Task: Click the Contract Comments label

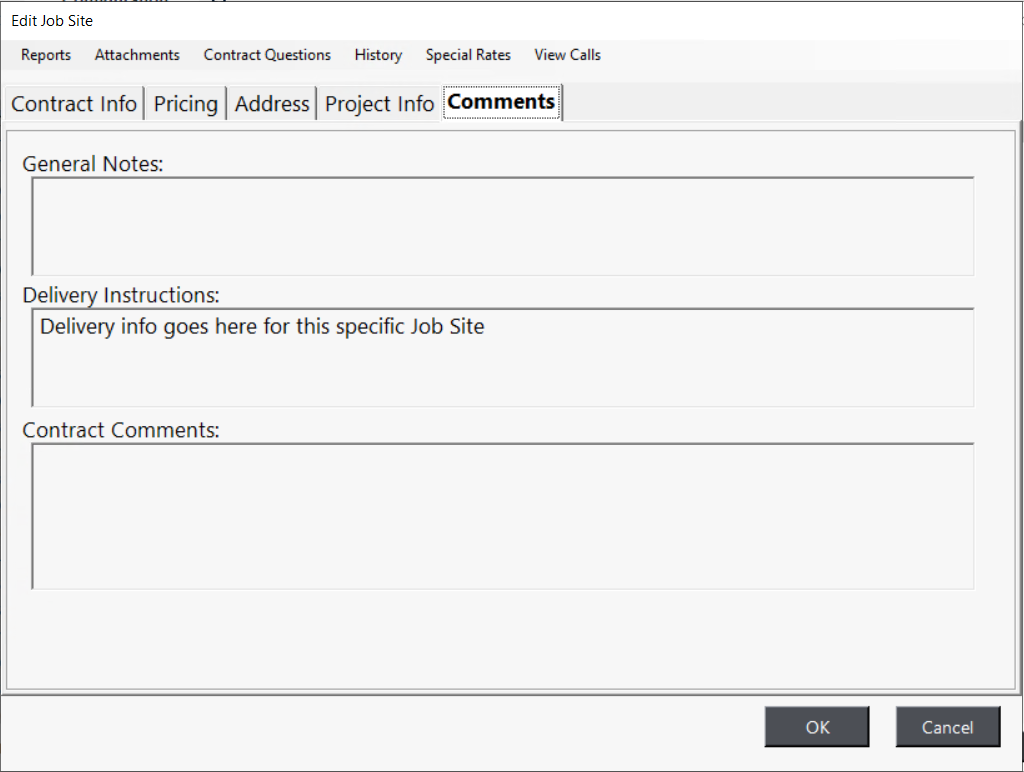Action: tap(121, 430)
